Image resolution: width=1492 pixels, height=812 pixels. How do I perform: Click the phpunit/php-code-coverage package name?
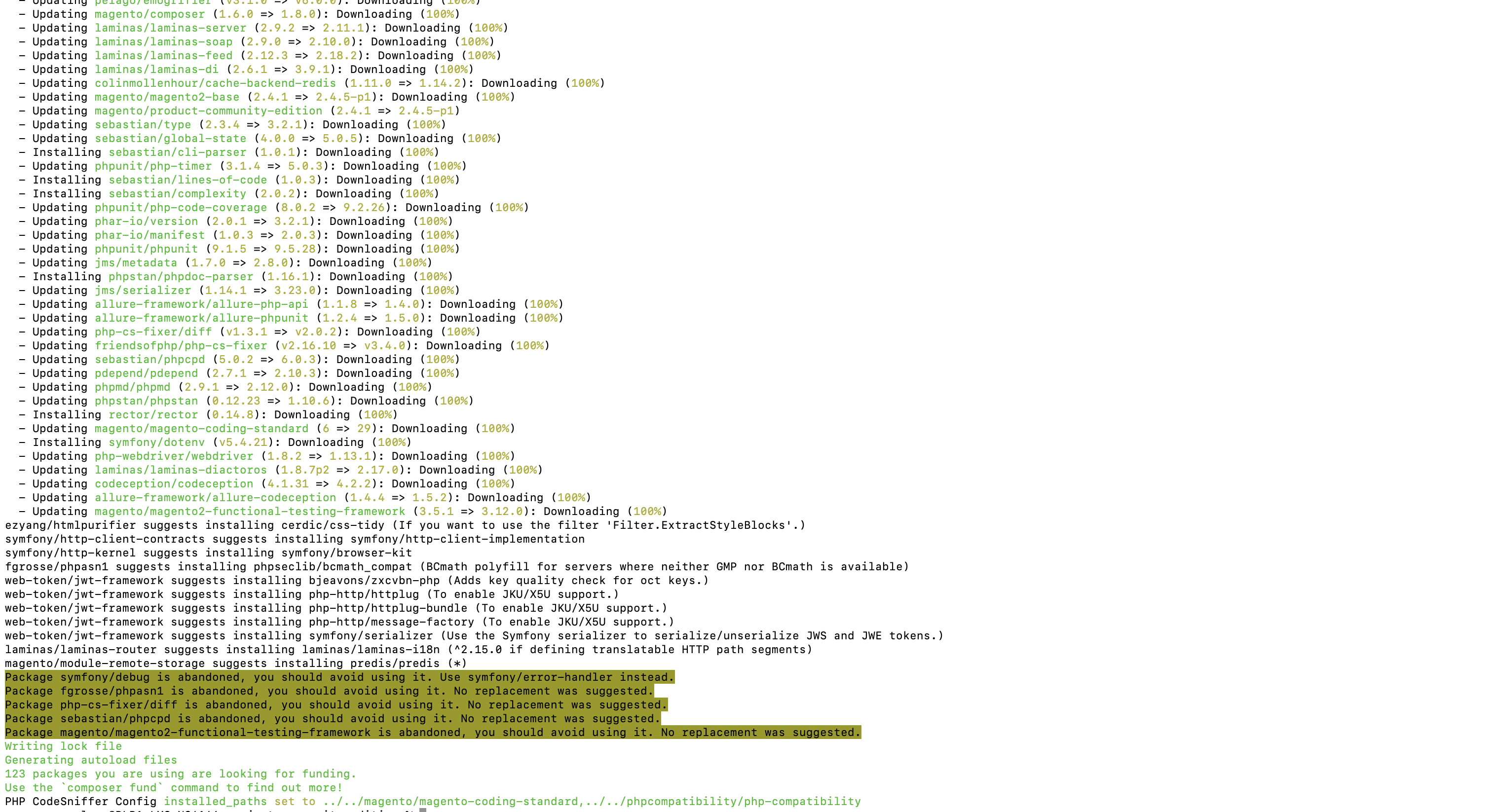[x=181, y=207]
